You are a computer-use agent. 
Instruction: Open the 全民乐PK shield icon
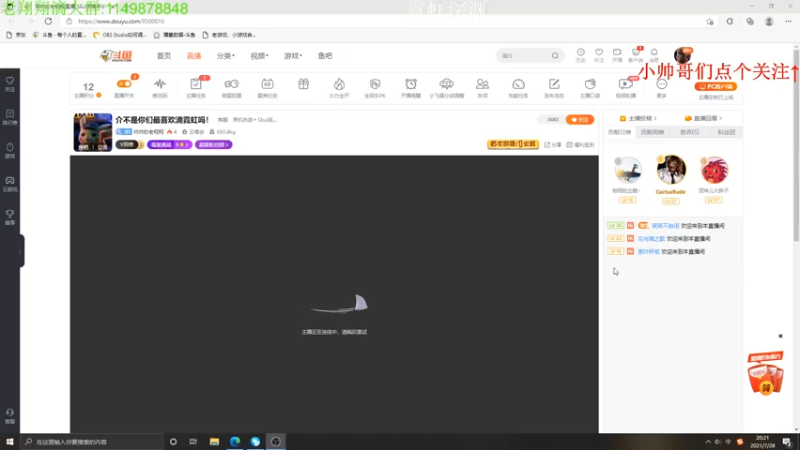point(375,84)
